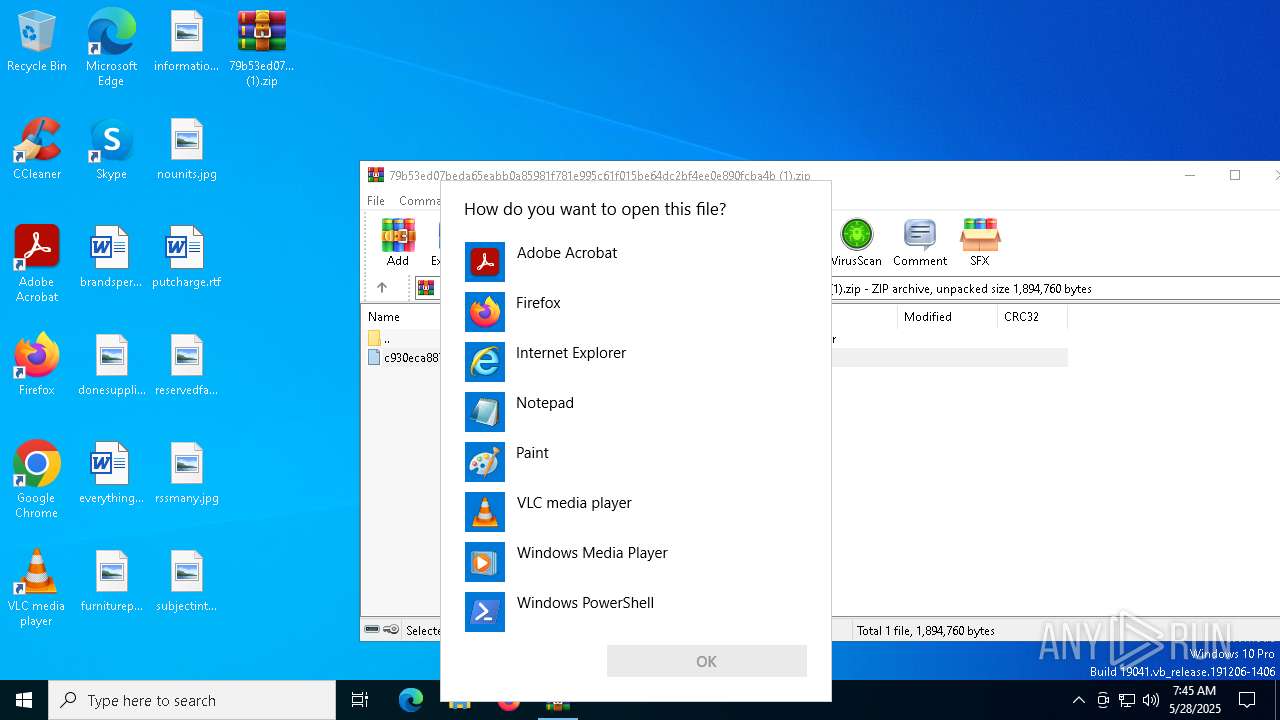Image resolution: width=1280 pixels, height=720 pixels.
Task: Click the Comment toolbar icon in WinRAR
Action: pyautogui.click(x=920, y=243)
